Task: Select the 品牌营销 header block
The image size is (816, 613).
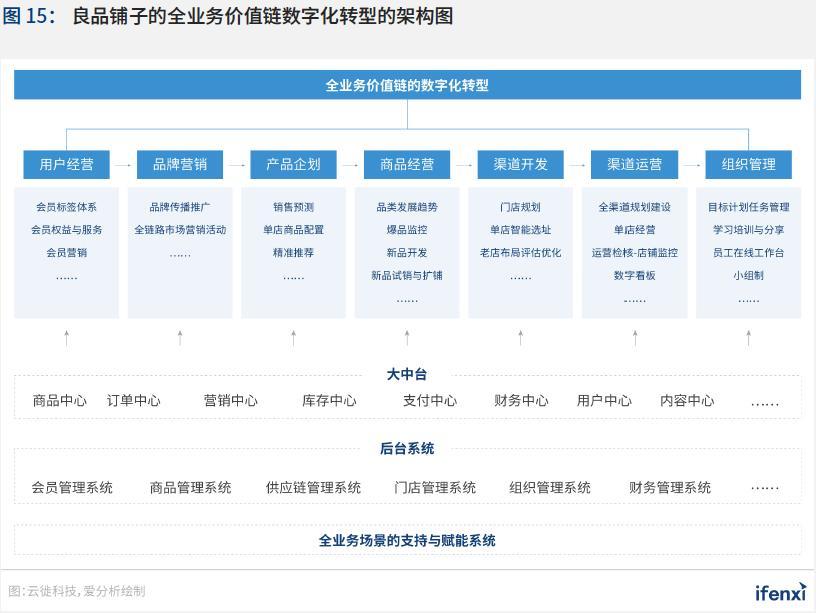Action: tap(180, 164)
